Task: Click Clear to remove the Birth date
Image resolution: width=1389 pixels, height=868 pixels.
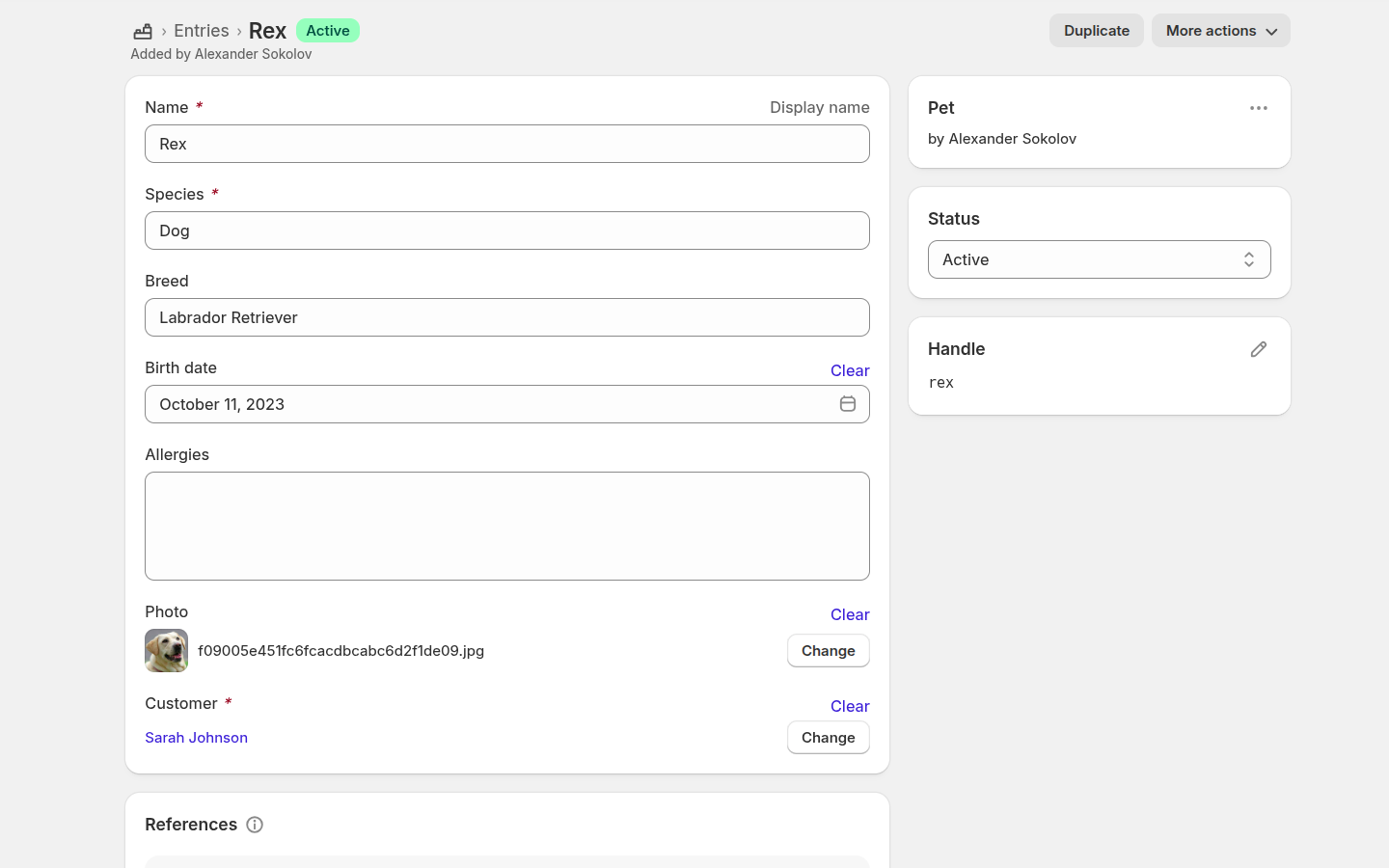Action: click(850, 370)
